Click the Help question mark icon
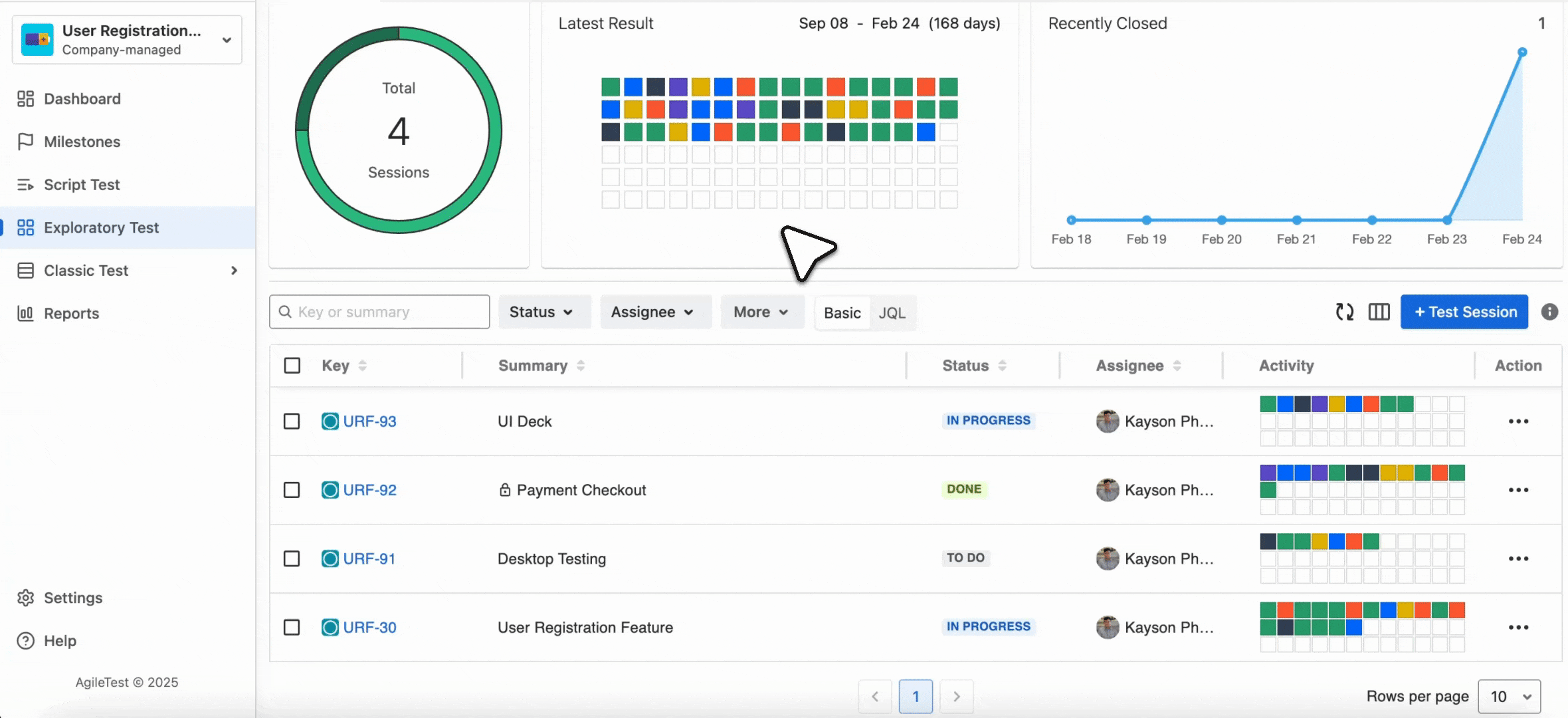 [25, 641]
